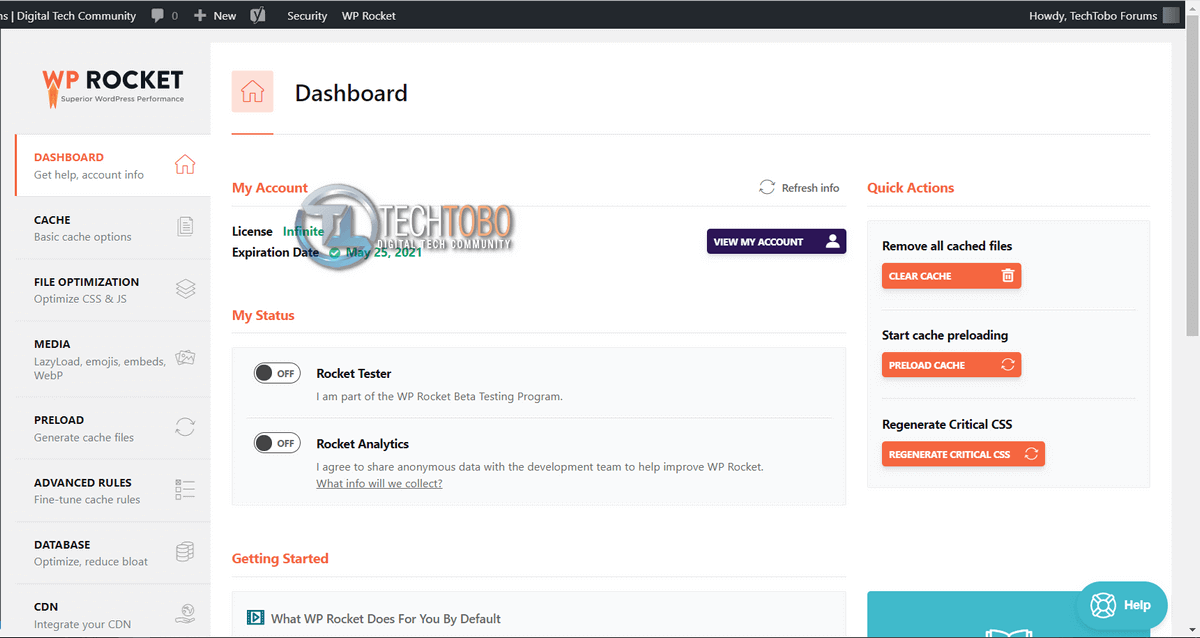Click the Media images icon in sidebar
This screenshot has height=638, width=1200.
(185, 358)
